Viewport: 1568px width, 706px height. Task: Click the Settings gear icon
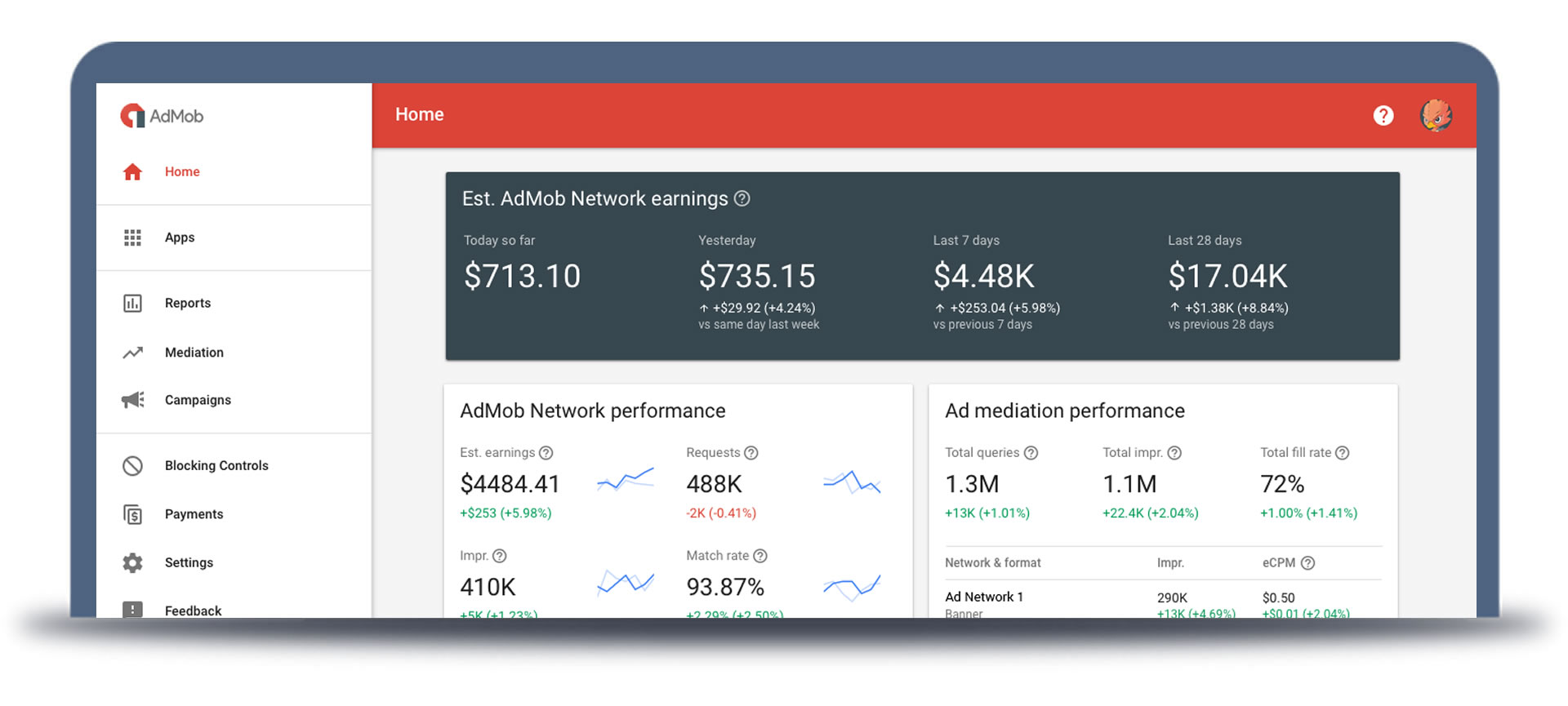point(132,563)
